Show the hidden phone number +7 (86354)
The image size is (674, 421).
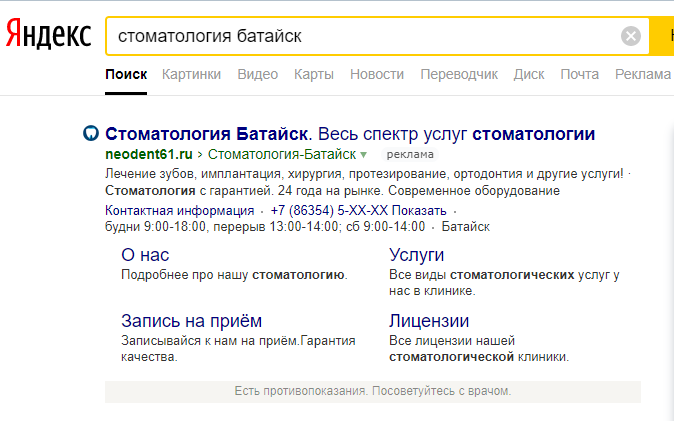pos(358,211)
